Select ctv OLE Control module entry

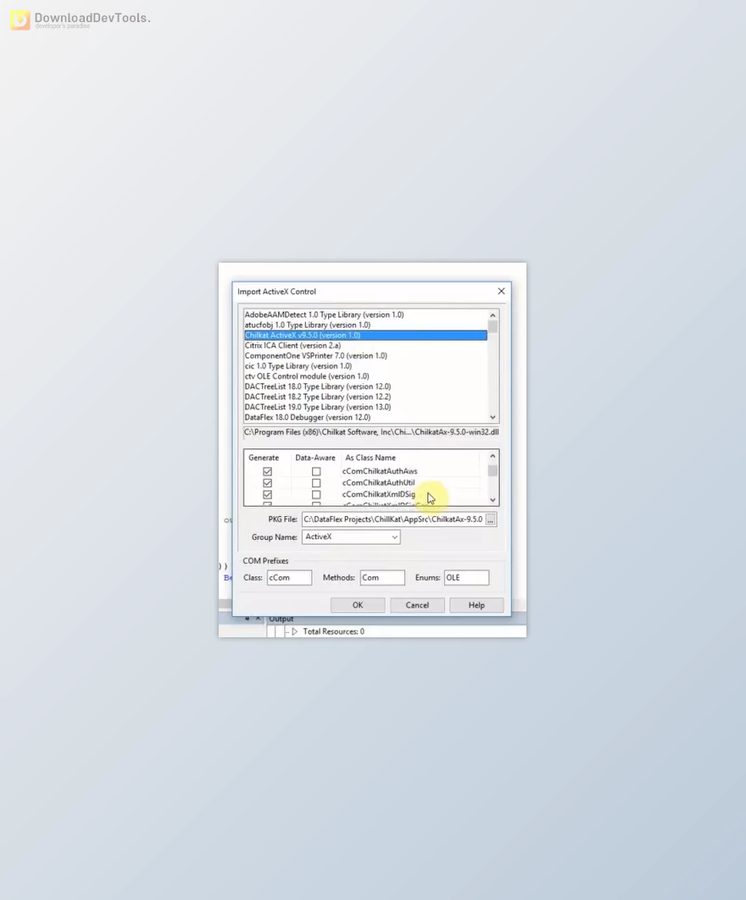366,377
